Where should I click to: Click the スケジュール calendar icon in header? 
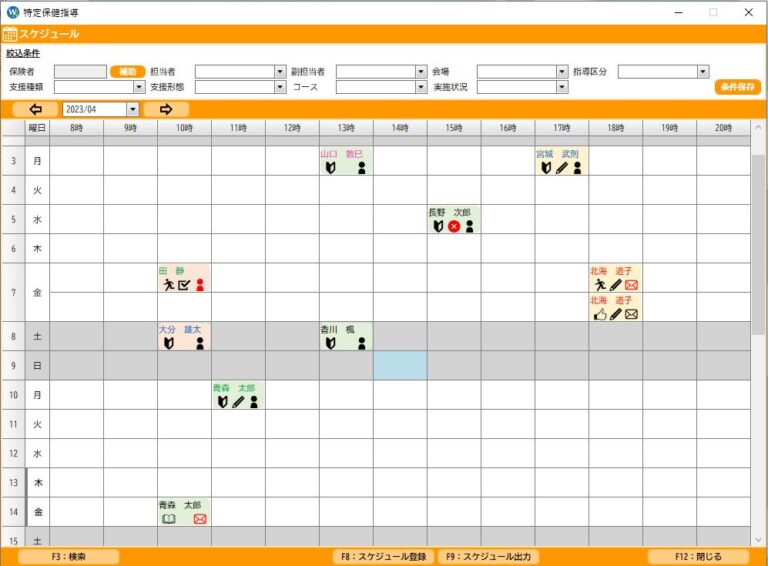click(10, 34)
